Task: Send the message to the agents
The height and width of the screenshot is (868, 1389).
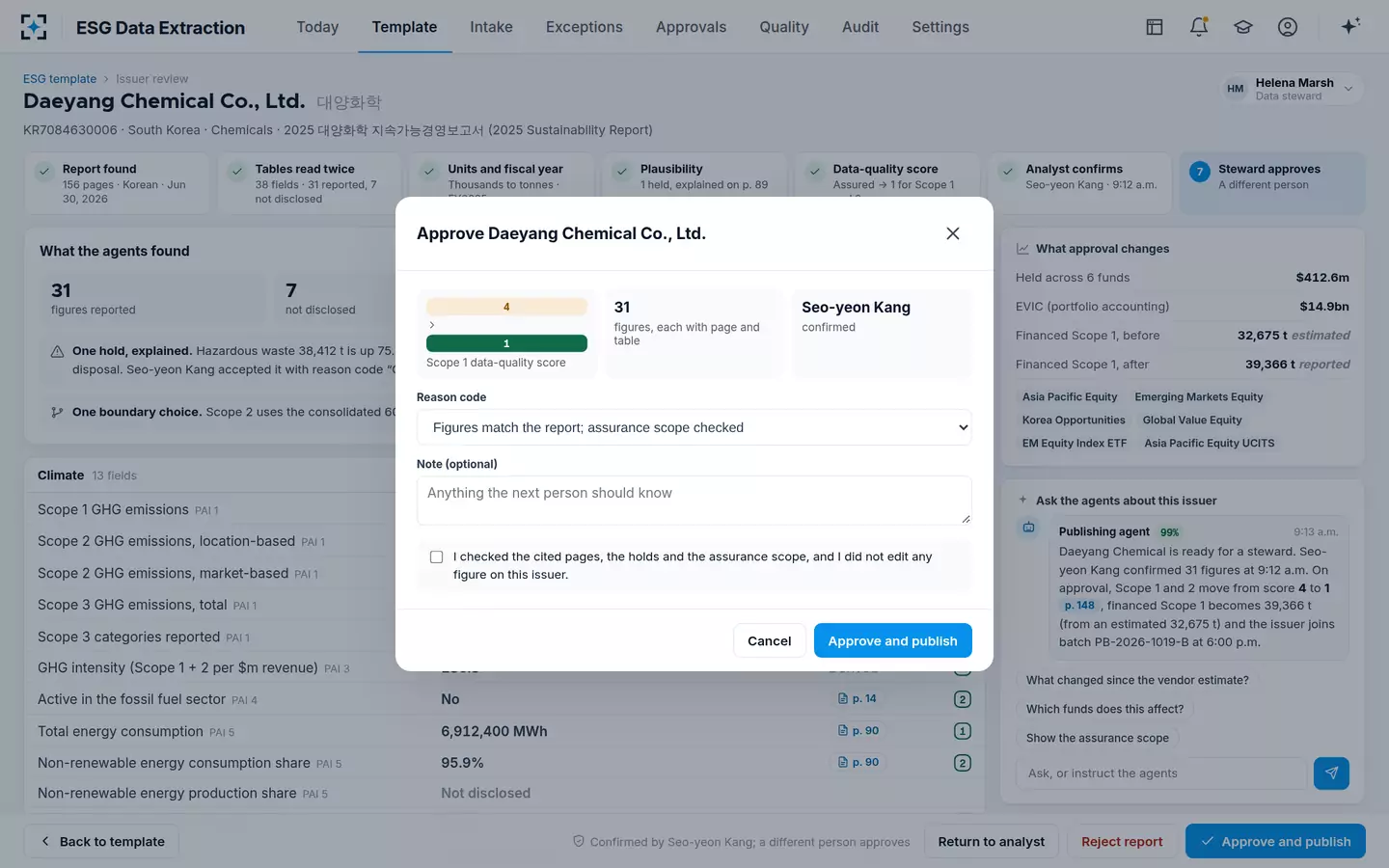Action: pyautogui.click(x=1331, y=773)
